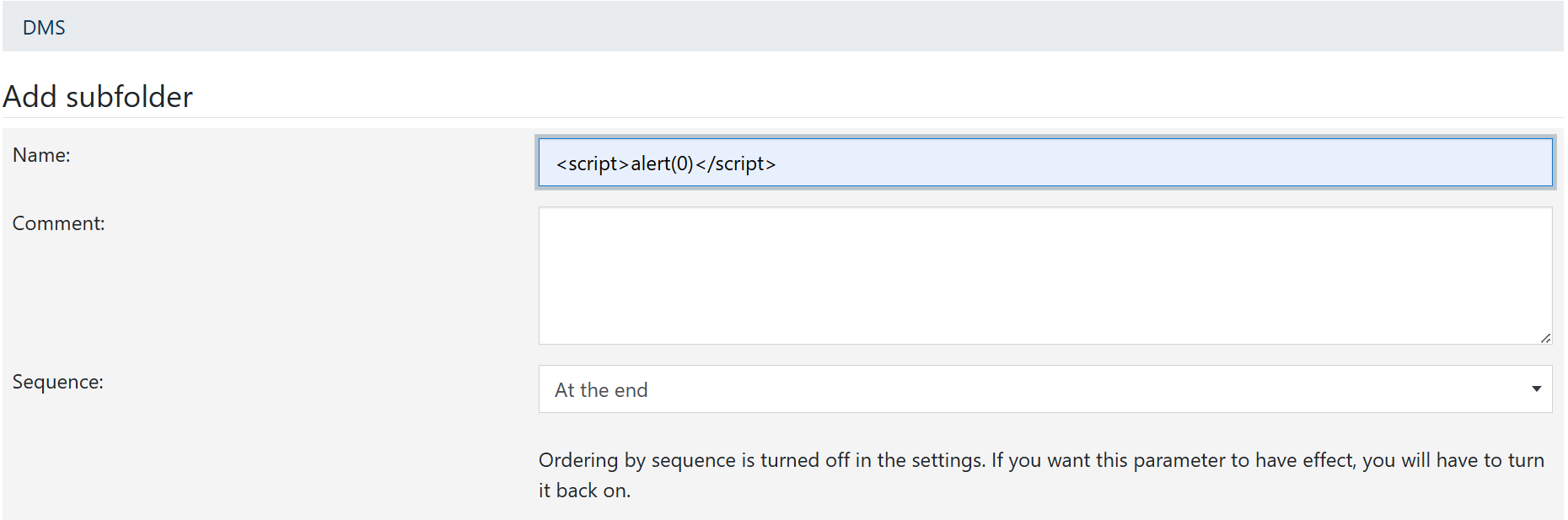Open the Sequence dropdown

point(1045,389)
